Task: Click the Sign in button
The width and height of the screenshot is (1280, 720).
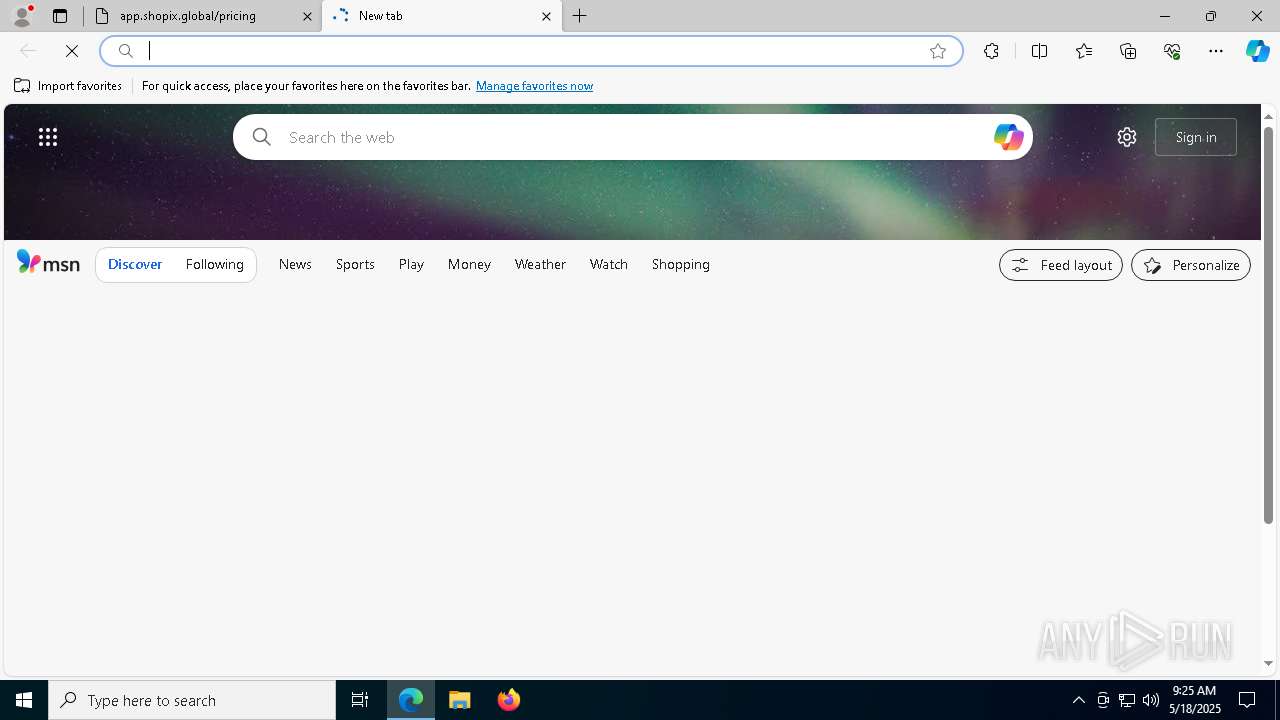Action: pos(1196,137)
